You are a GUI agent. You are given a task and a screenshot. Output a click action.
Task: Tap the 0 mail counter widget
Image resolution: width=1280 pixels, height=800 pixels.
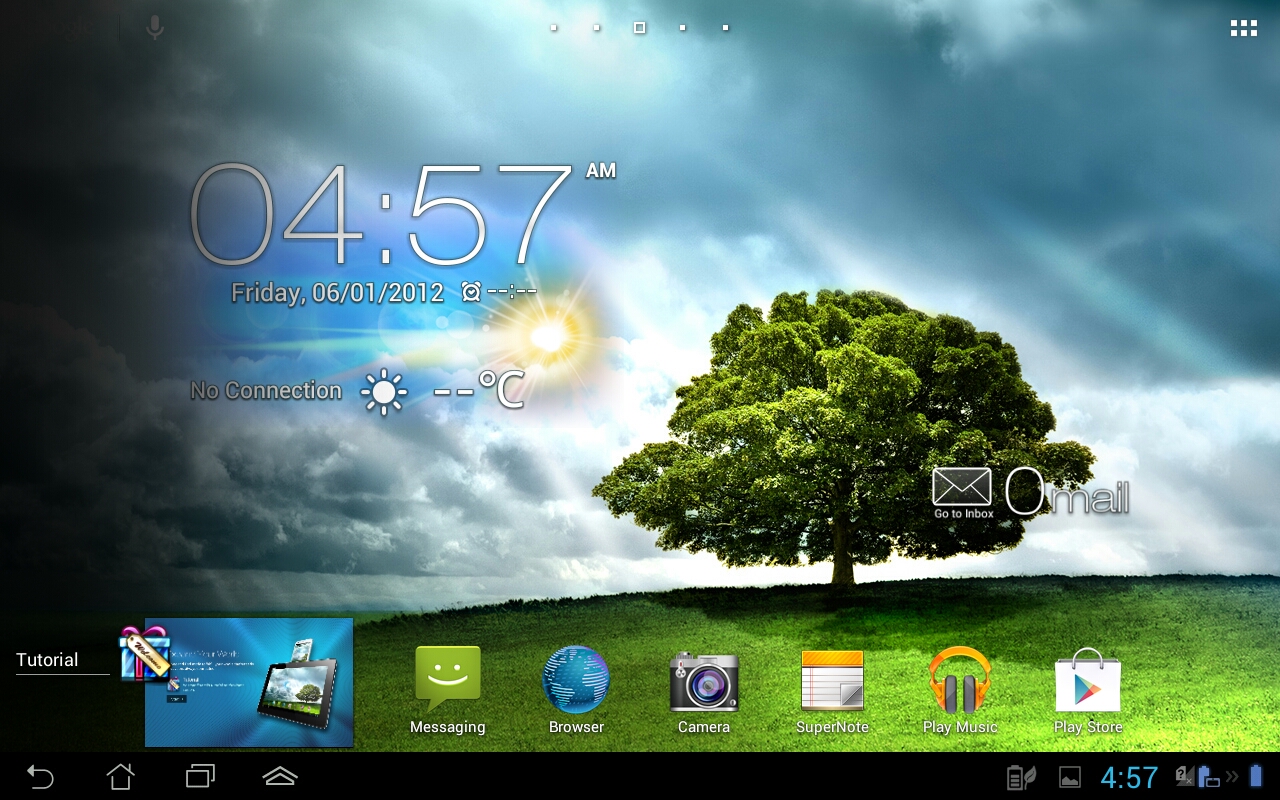[1067, 492]
